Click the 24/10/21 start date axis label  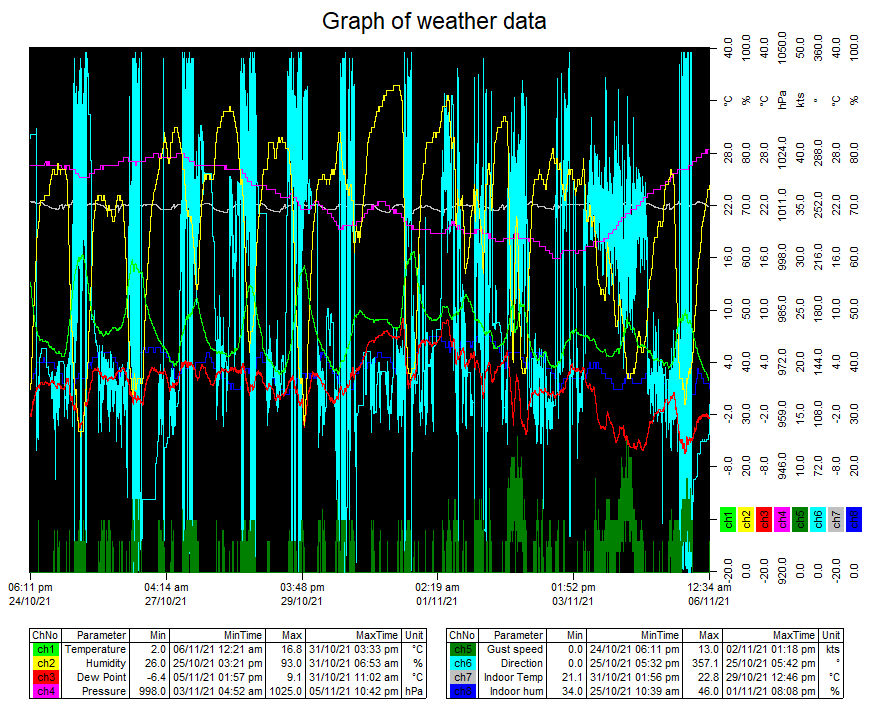(30, 601)
